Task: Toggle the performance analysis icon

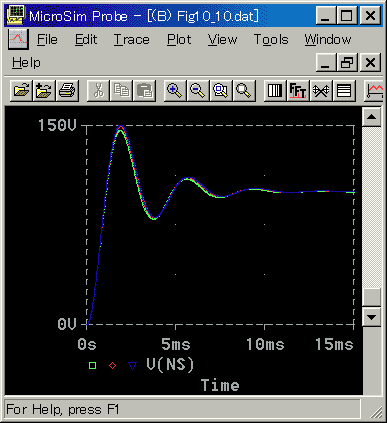Action: 321,90
